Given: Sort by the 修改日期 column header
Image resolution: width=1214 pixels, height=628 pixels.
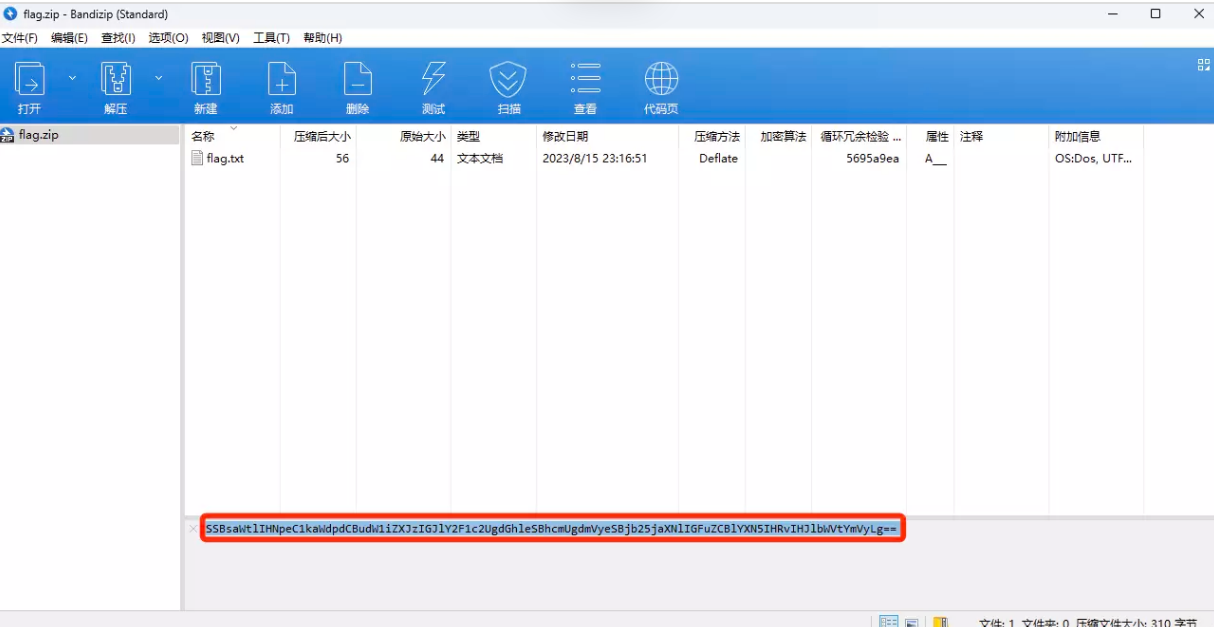Looking at the screenshot, I should point(565,137).
